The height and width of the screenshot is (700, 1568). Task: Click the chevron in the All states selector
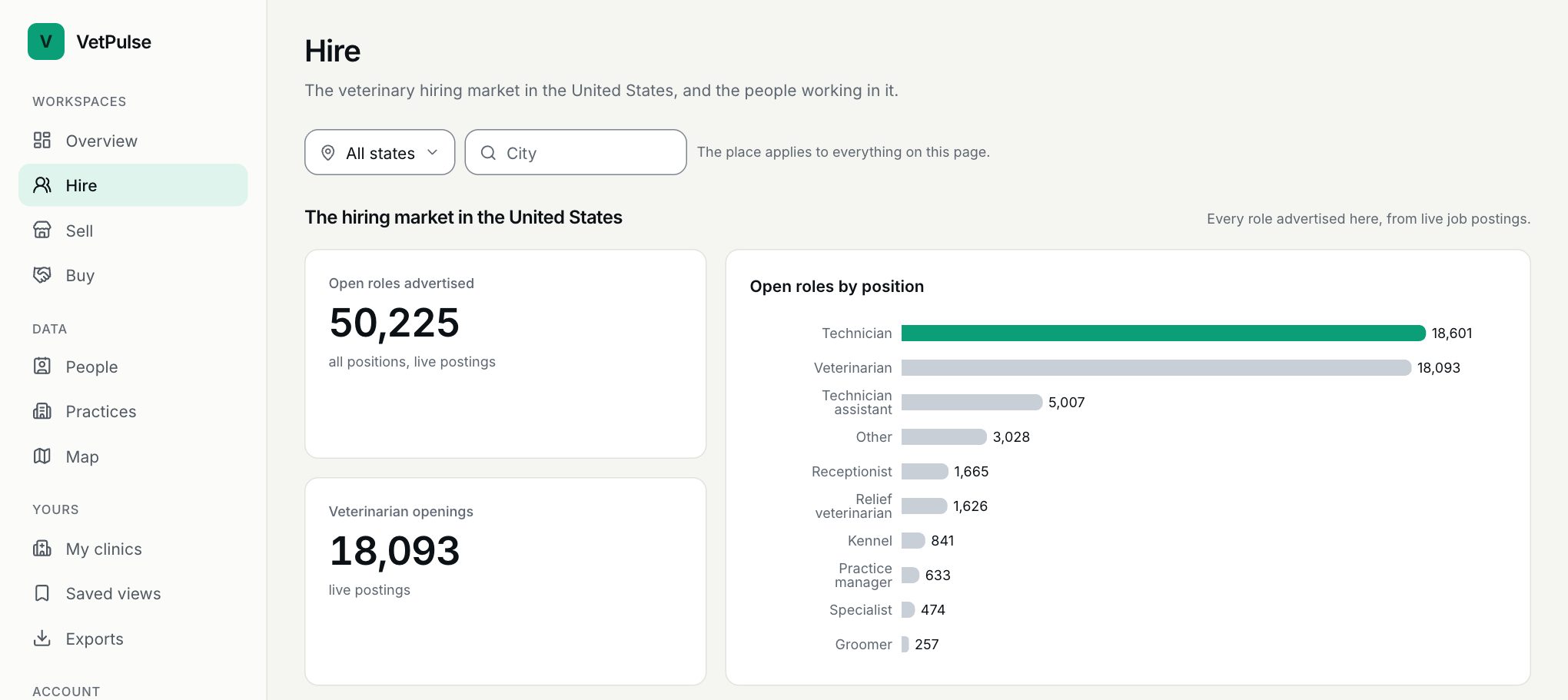(x=433, y=152)
